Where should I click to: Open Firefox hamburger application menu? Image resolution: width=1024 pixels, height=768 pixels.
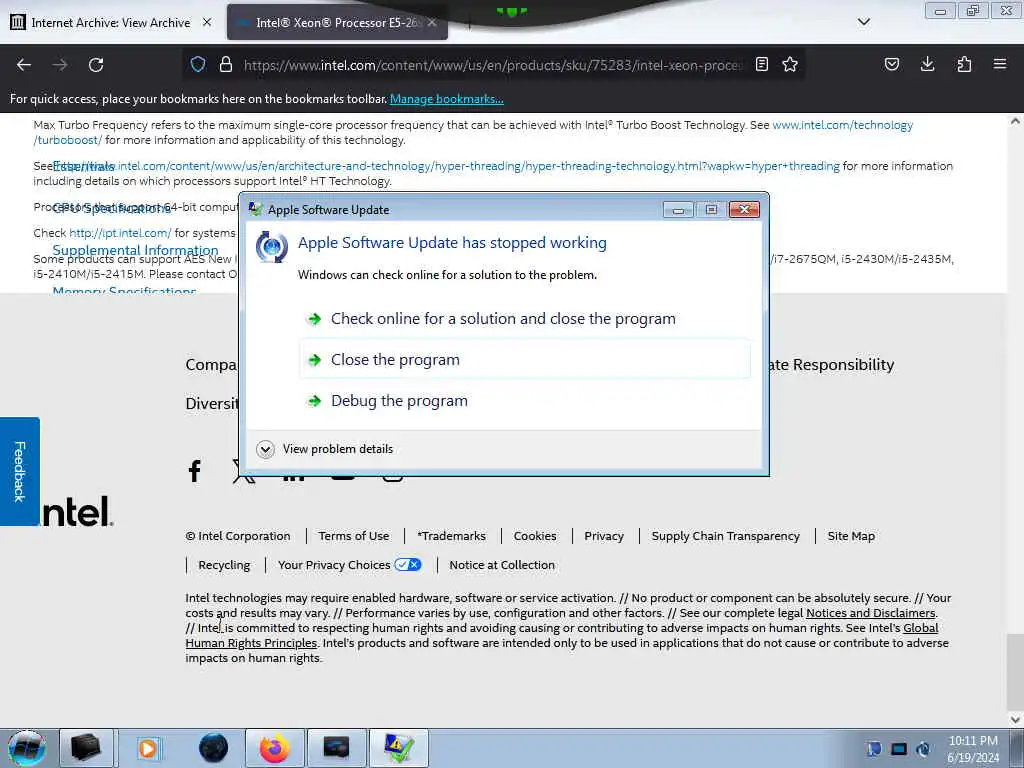[1000, 64]
